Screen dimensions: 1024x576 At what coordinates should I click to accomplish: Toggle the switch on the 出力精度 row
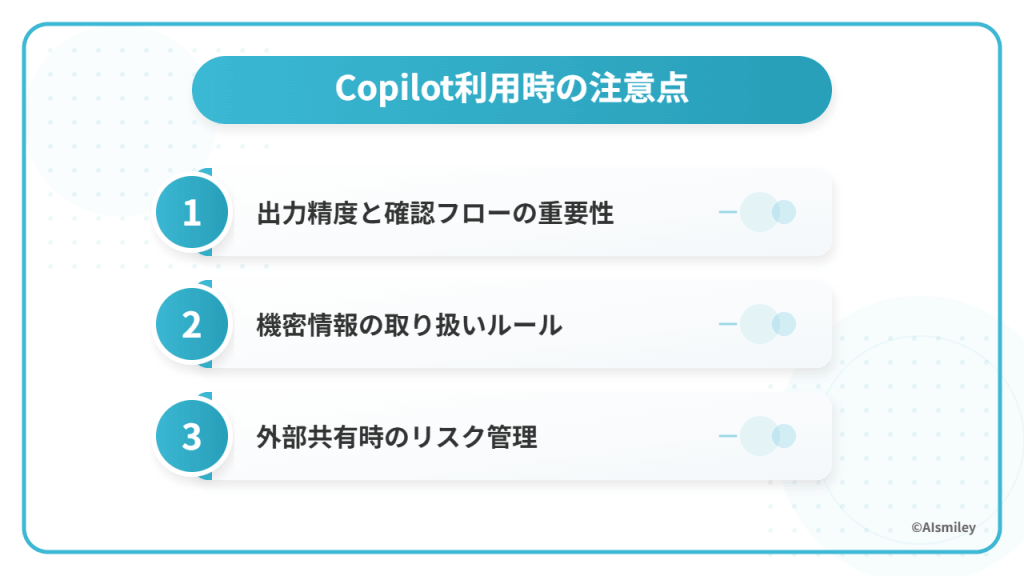(768, 212)
